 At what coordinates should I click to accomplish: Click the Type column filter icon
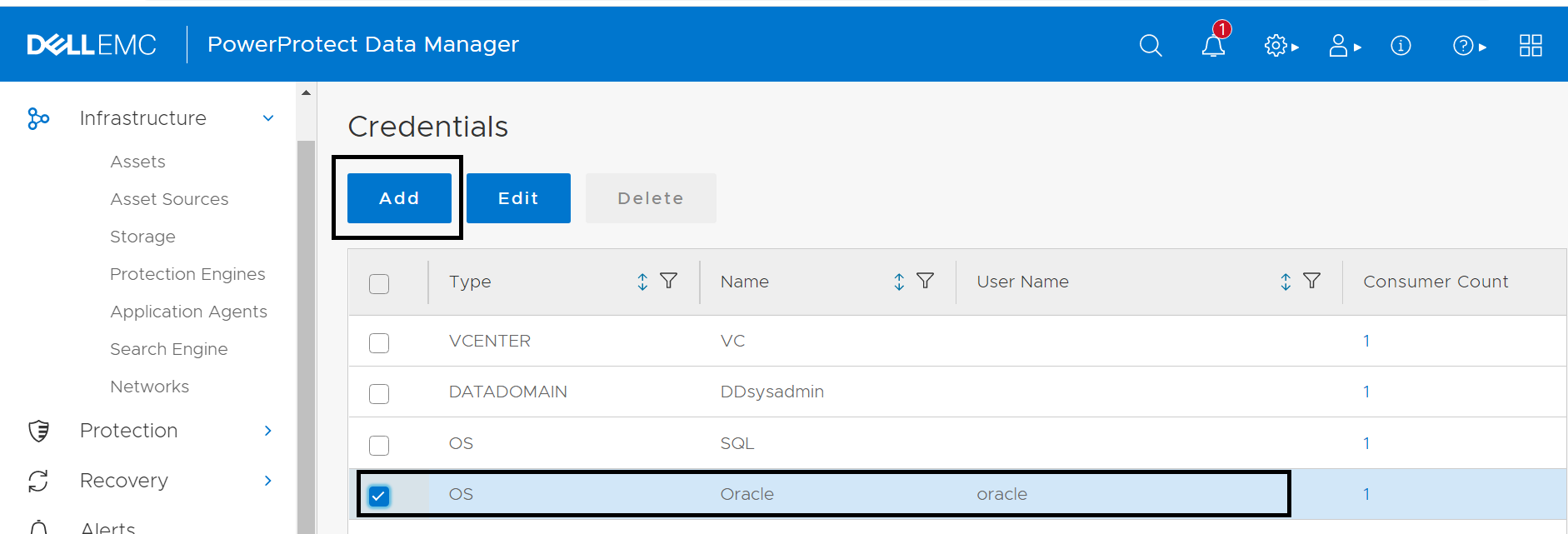pos(668,282)
